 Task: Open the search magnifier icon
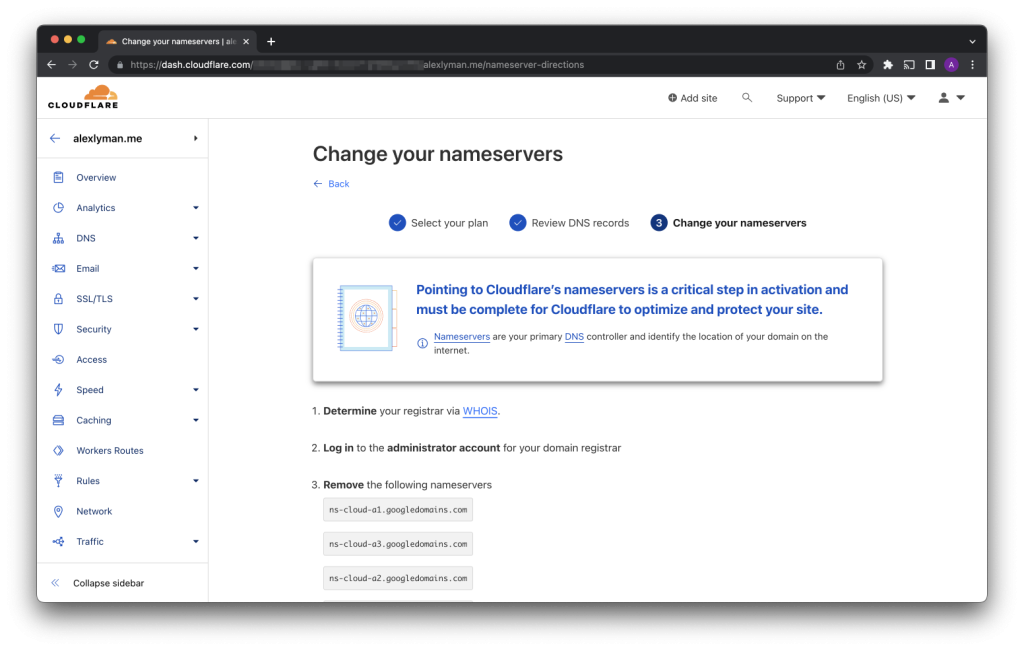point(746,98)
